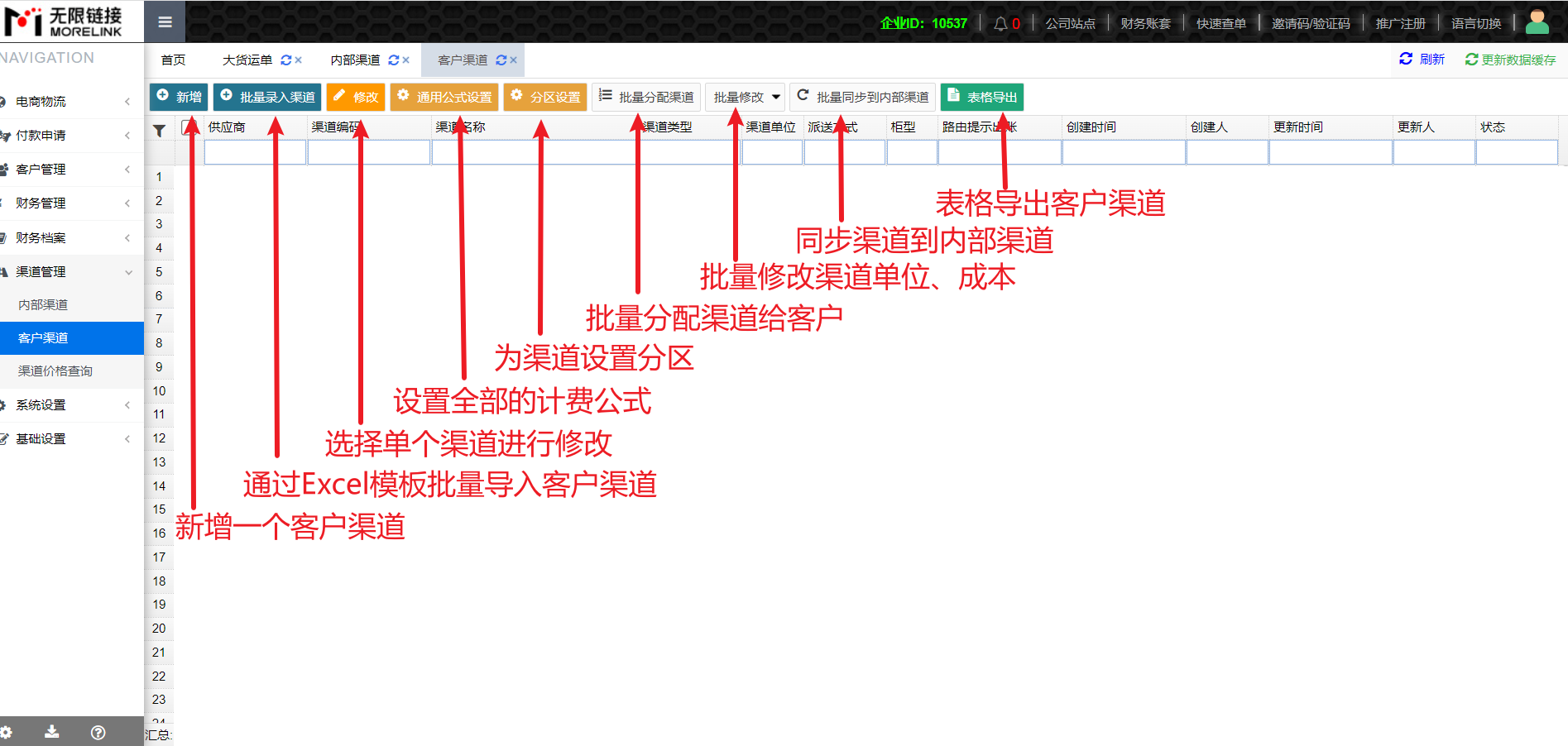Focus the filter box under 供应商
Image resolution: width=1568 pixels, height=746 pixels.
click(256, 152)
